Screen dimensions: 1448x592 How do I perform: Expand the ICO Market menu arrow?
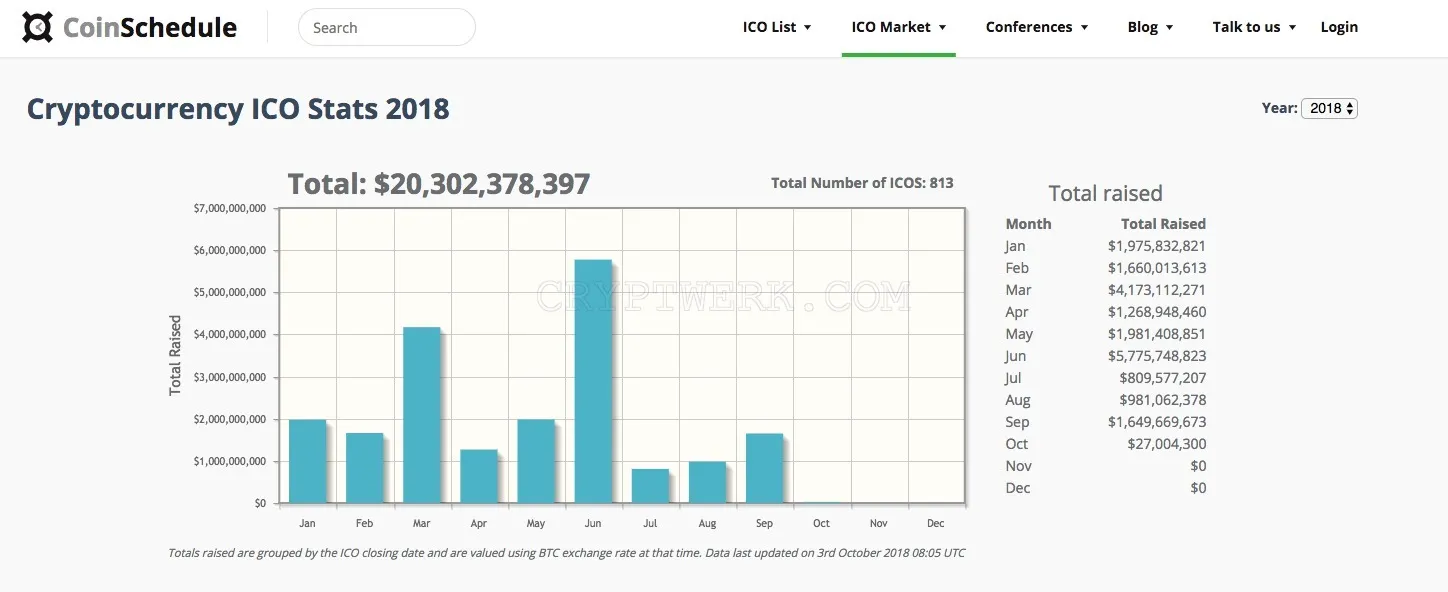click(942, 28)
